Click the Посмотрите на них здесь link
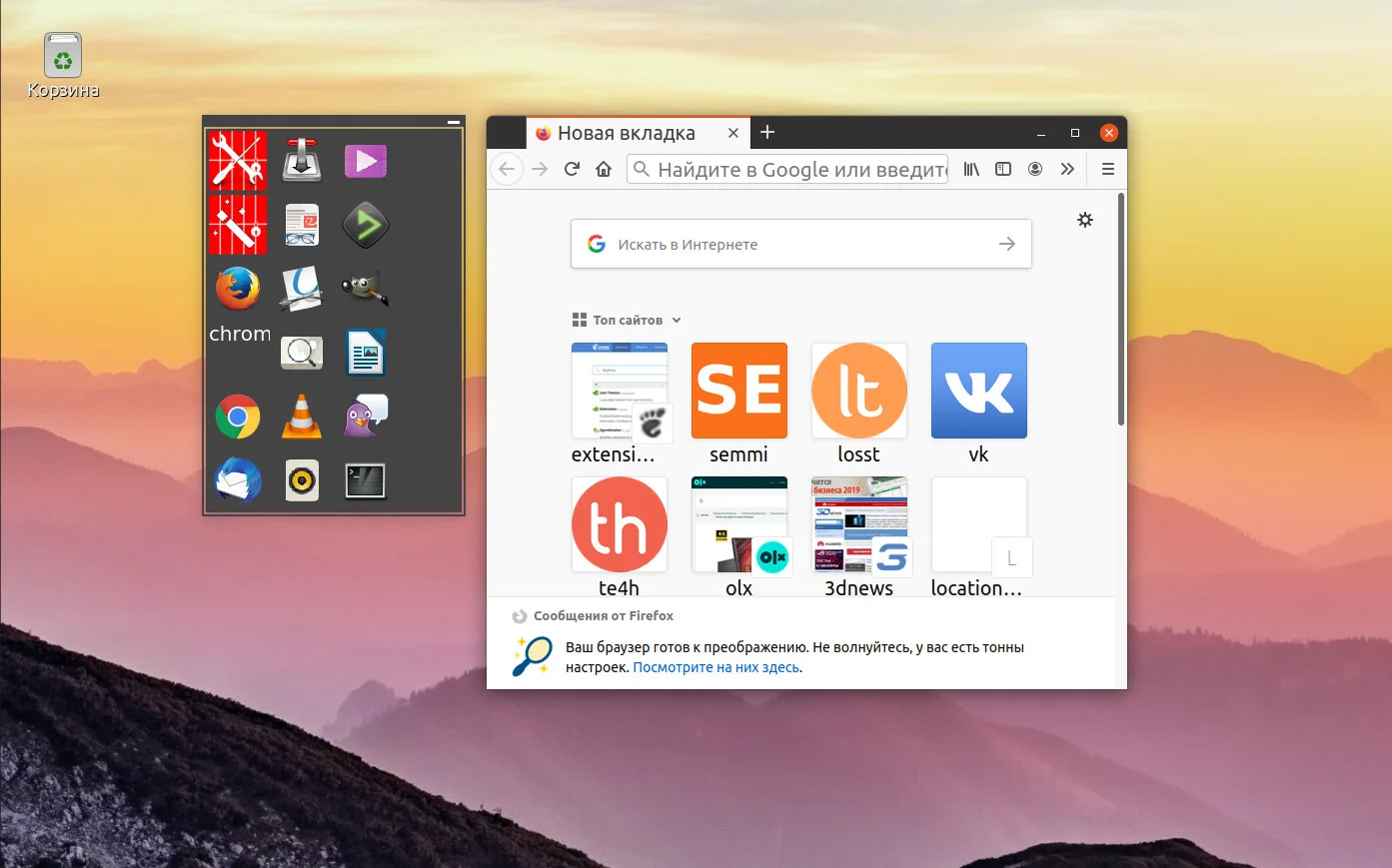Screen dimensions: 1392x868 [x=716, y=667]
